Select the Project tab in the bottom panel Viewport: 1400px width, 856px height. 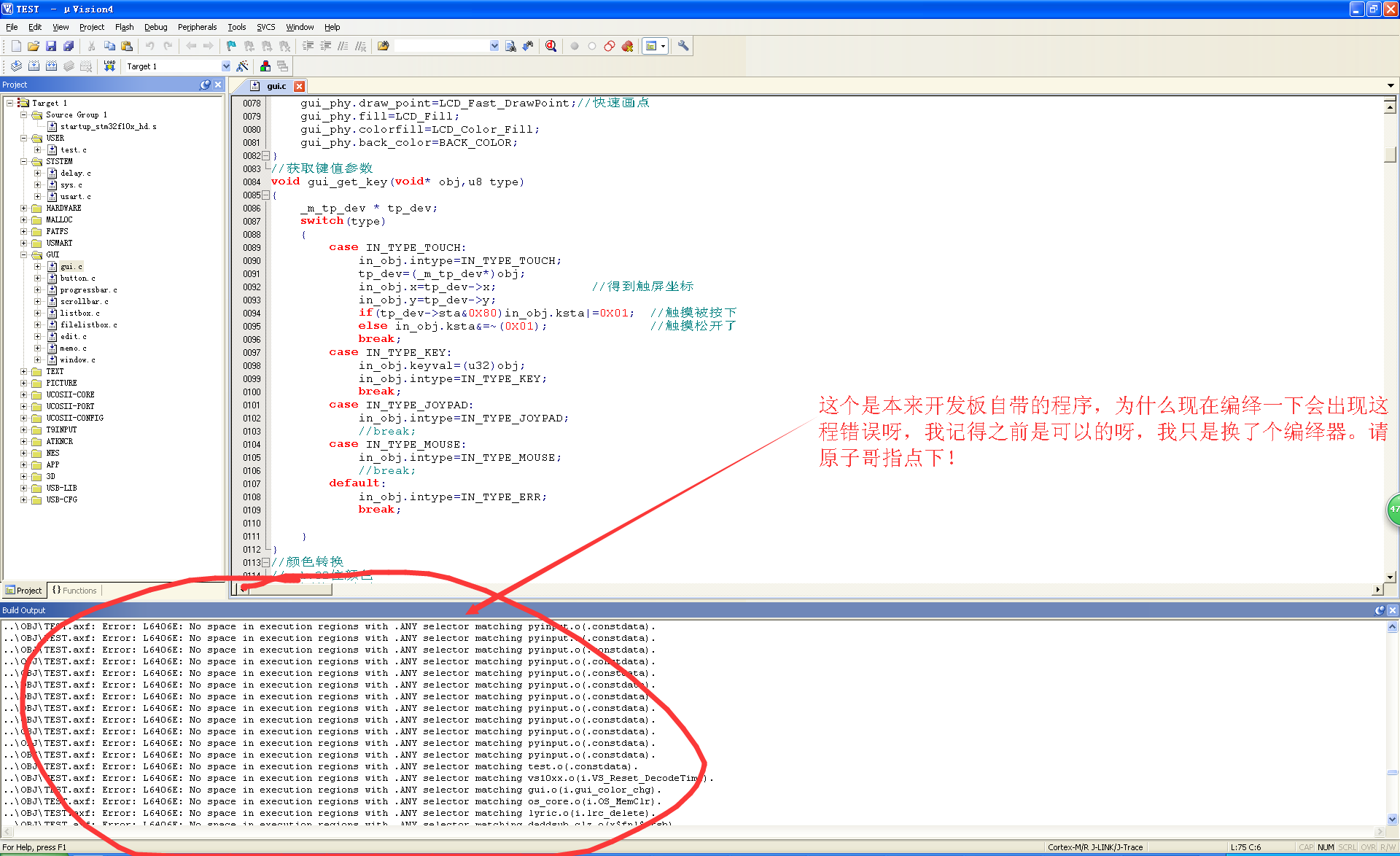24,591
